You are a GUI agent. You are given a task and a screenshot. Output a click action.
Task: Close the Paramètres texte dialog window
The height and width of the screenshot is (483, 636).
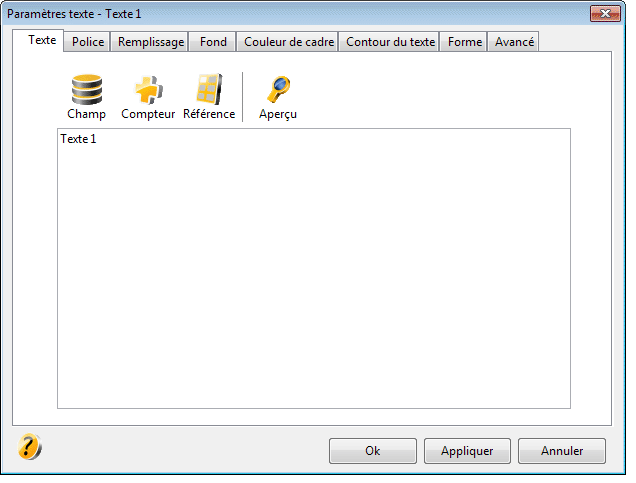(x=605, y=13)
